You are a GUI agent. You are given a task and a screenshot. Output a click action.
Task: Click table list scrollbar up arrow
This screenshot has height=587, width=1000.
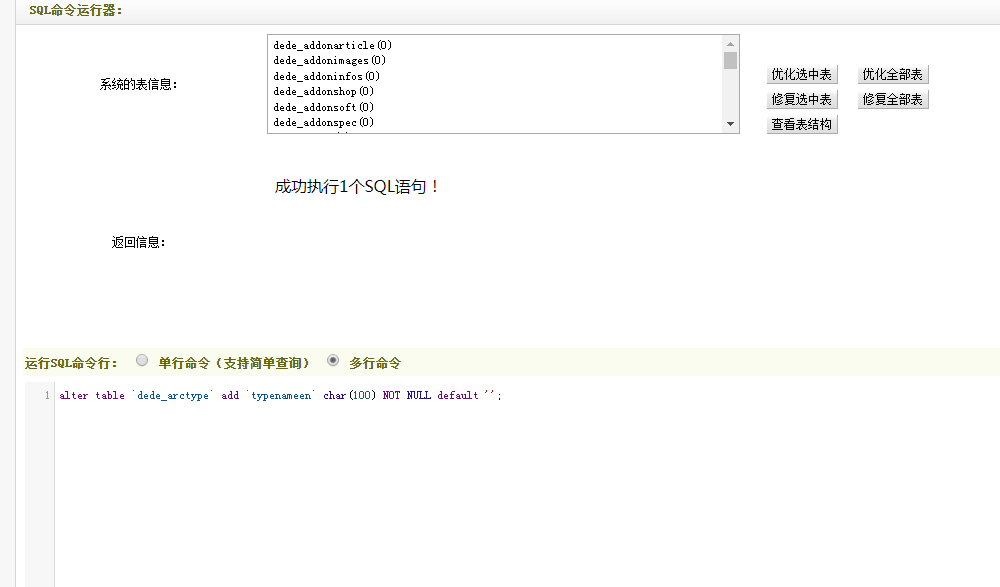tap(730, 44)
